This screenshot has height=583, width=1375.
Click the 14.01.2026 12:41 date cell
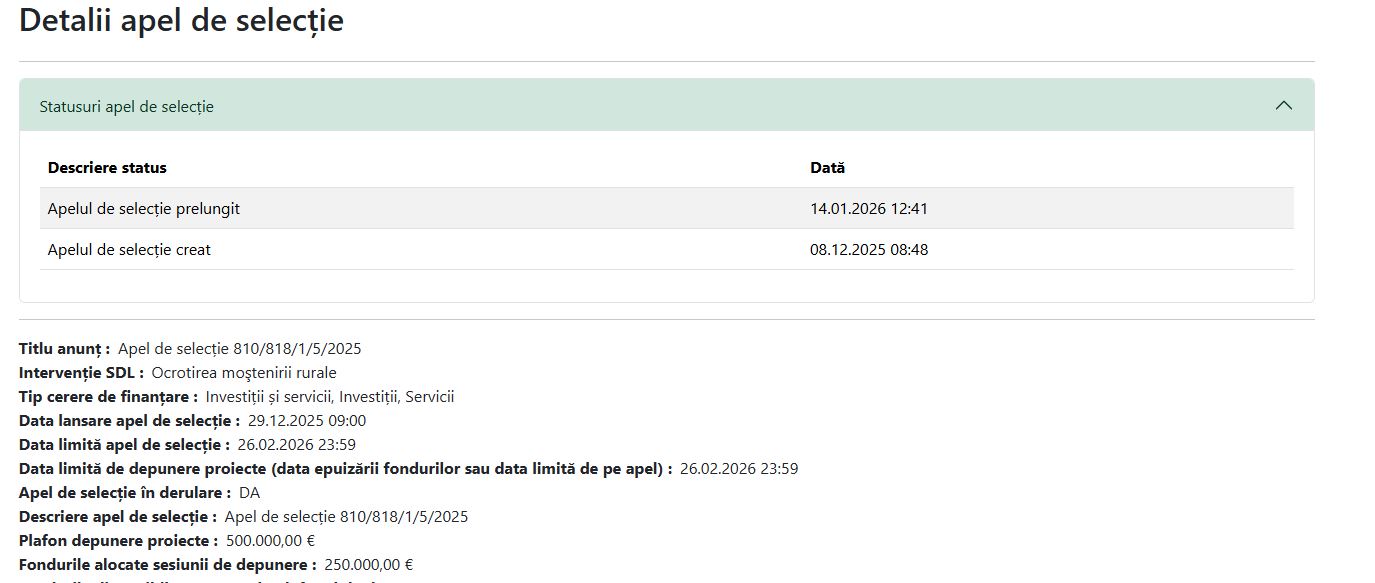[868, 209]
